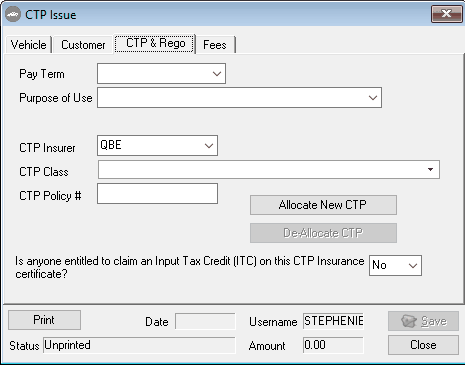This screenshot has width=465, height=366.
Task: Go to the Fees tab
Action: click(215, 45)
